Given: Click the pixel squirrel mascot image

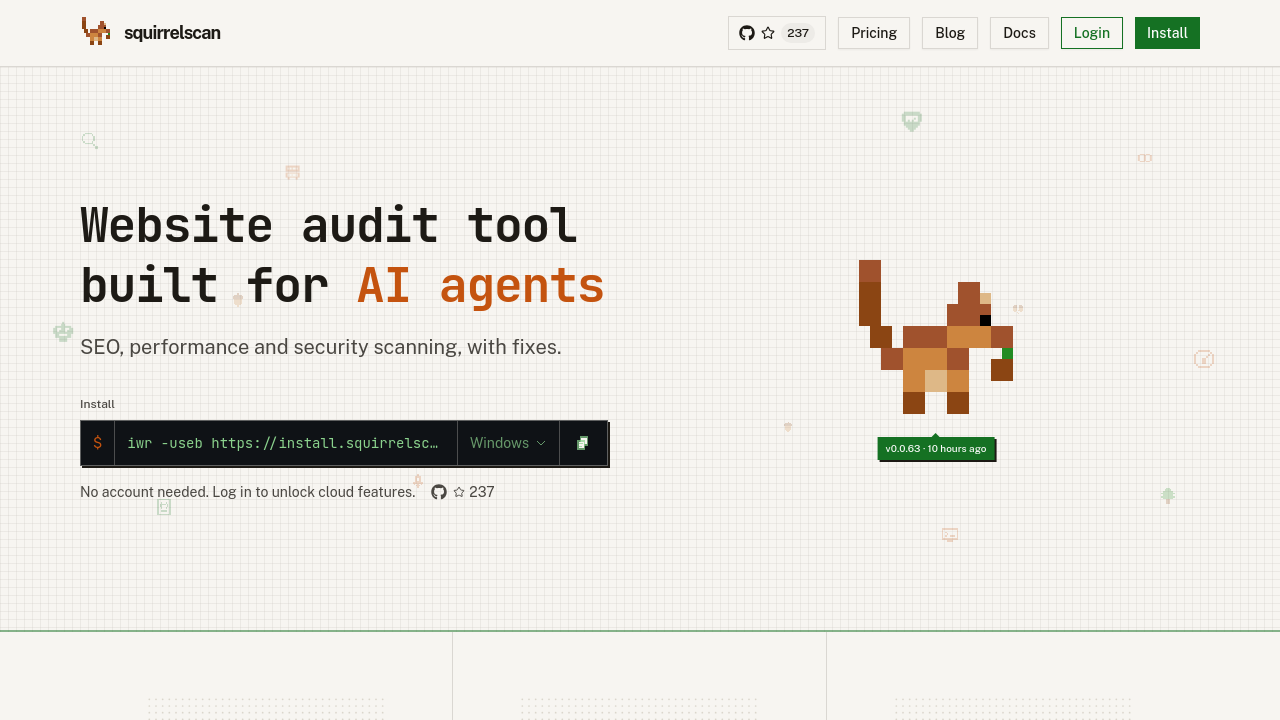Looking at the screenshot, I should [x=936, y=337].
